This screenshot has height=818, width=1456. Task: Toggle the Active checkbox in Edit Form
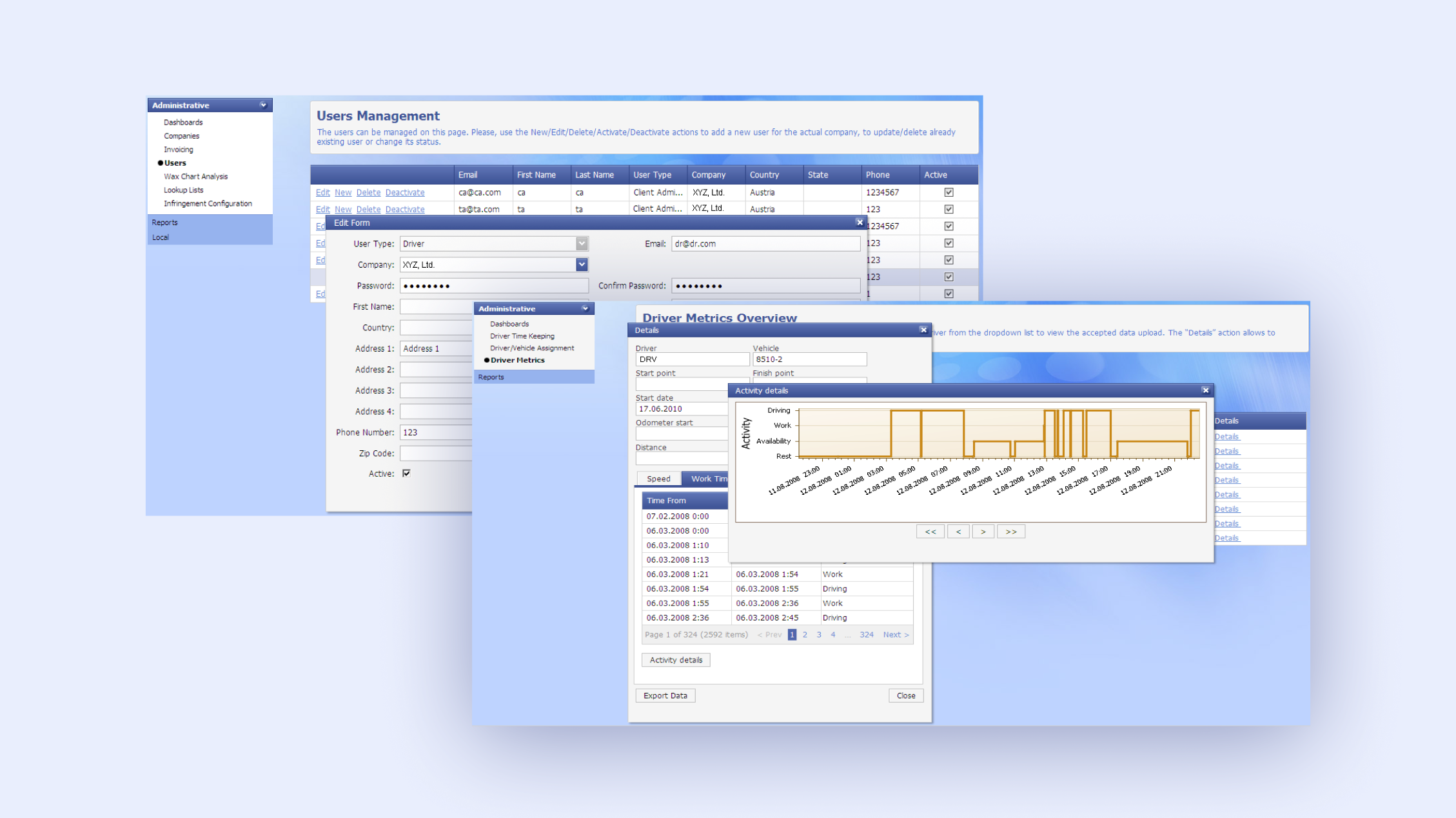click(406, 473)
